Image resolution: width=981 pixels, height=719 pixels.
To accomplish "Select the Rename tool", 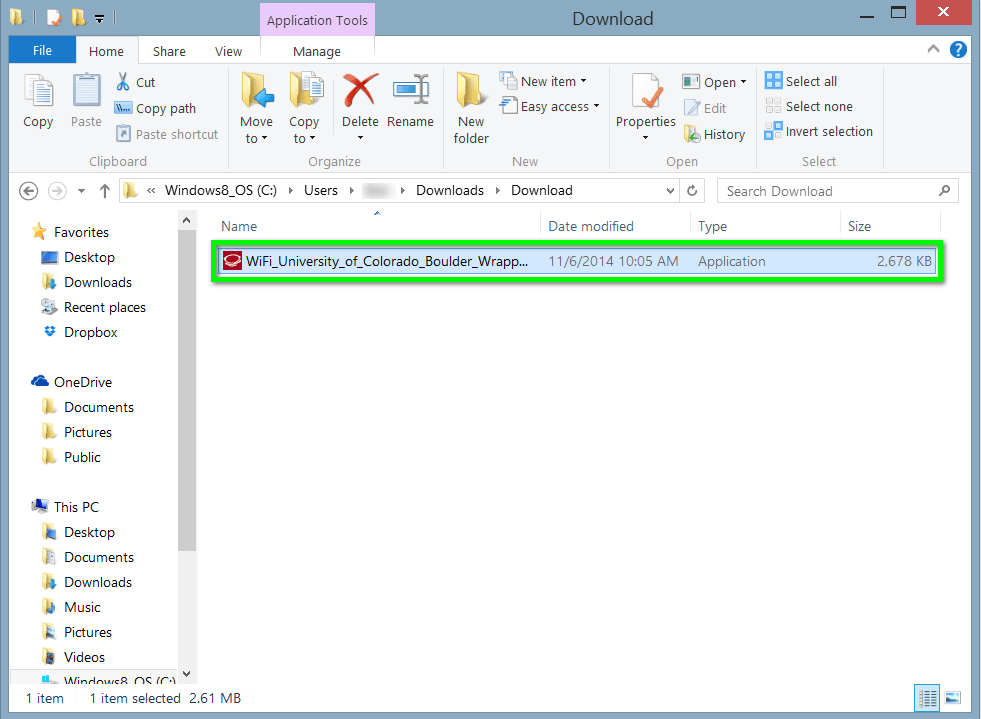I will click(x=410, y=105).
